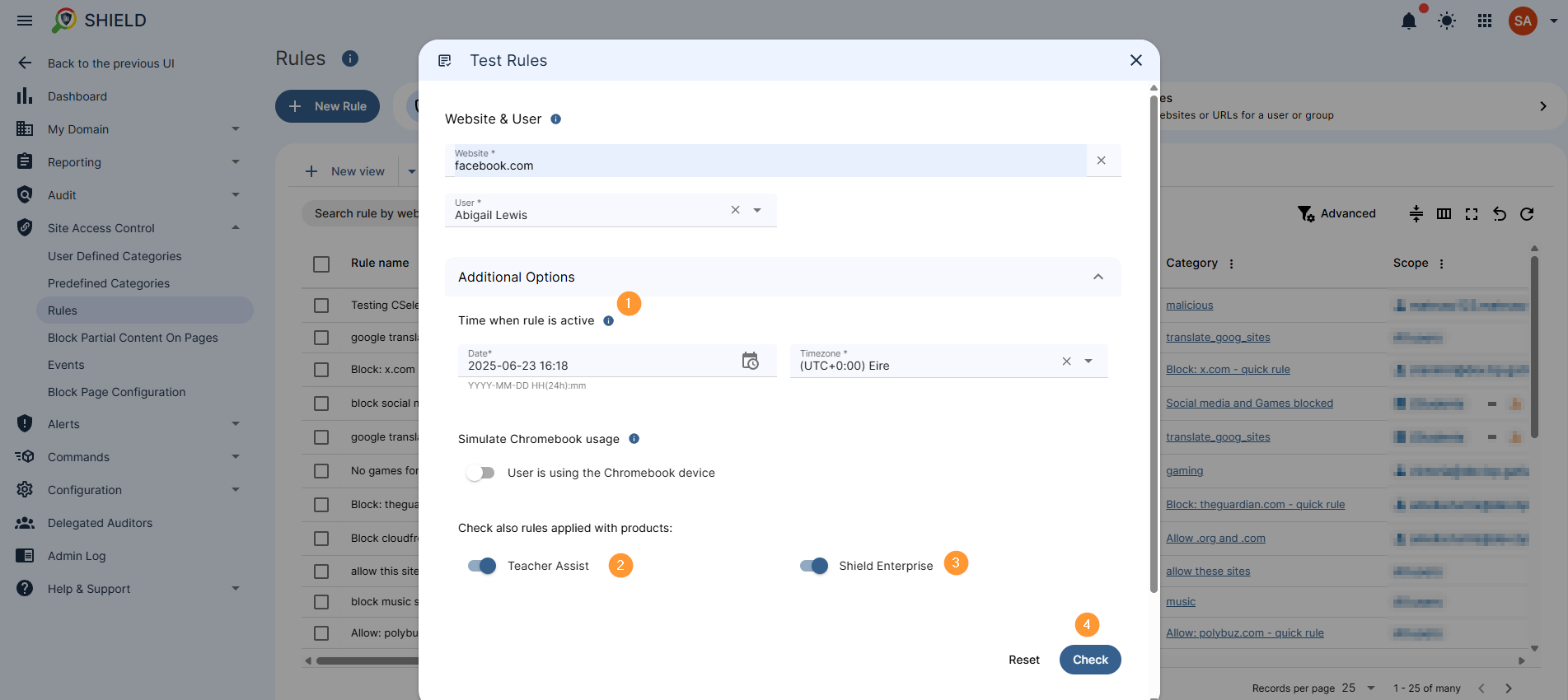
Task: Expand the Audit sidebar section
Action: tap(236, 195)
